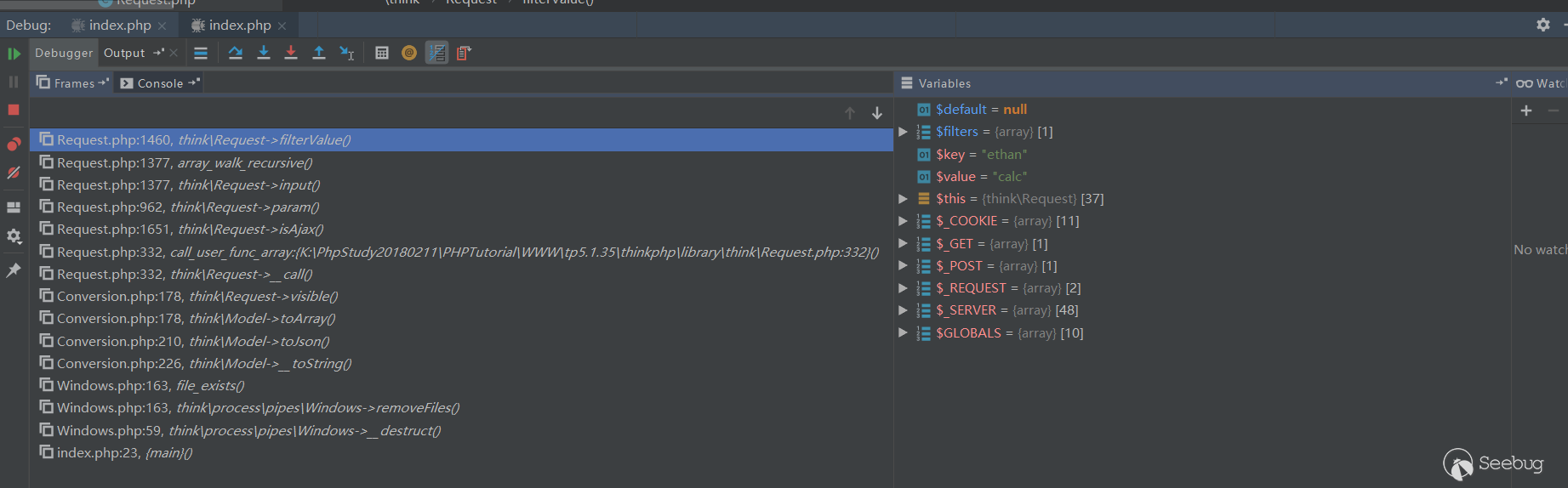Screen dimensions: 1568x488
Task: Open View Breakpoints icon in left sidebar
Action: point(14,144)
